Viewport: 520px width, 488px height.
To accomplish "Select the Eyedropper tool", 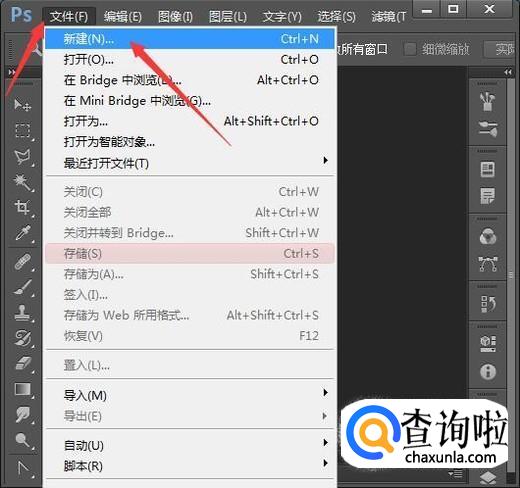I will (23, 233).
